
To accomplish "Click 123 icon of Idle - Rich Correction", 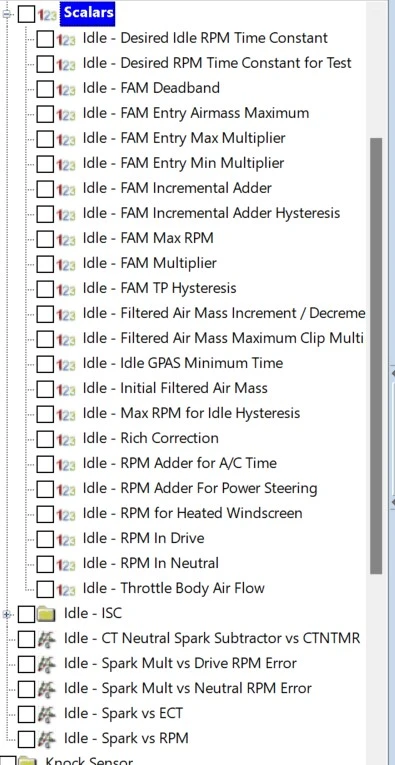I will pos(66,439).
